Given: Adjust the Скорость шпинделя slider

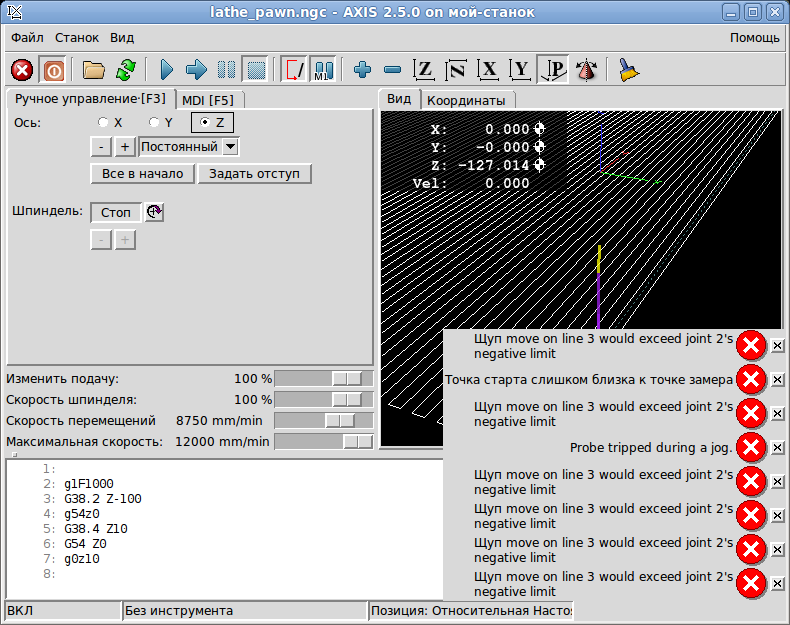Looking at the screenshot, I should [x=347, y=400].
